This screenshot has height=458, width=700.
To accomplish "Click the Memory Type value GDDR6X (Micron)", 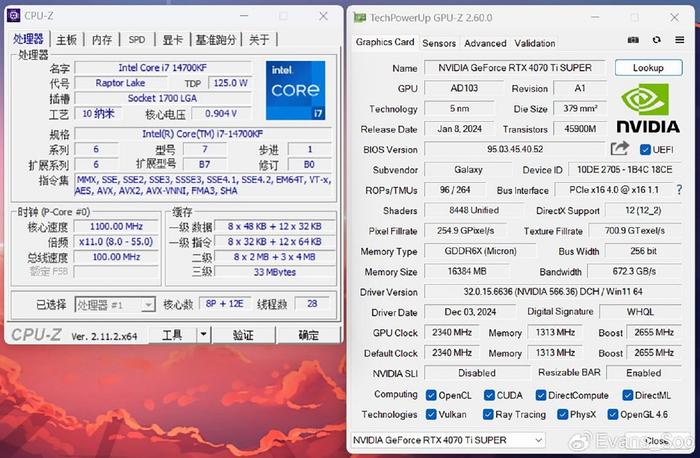I will 480,251.
